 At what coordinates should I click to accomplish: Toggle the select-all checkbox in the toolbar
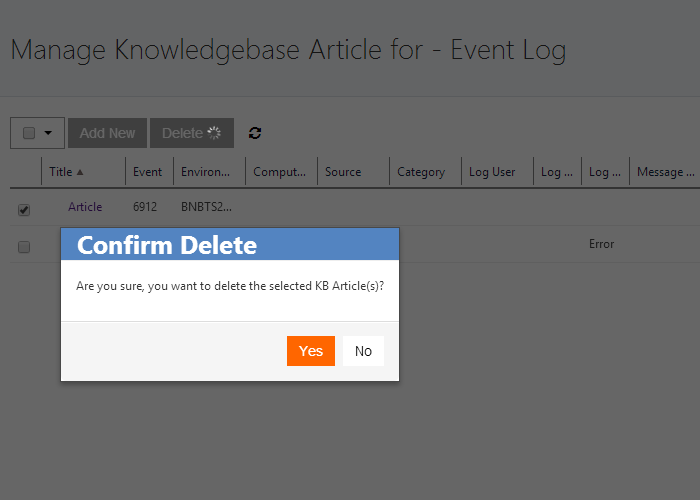pos(29,133)
